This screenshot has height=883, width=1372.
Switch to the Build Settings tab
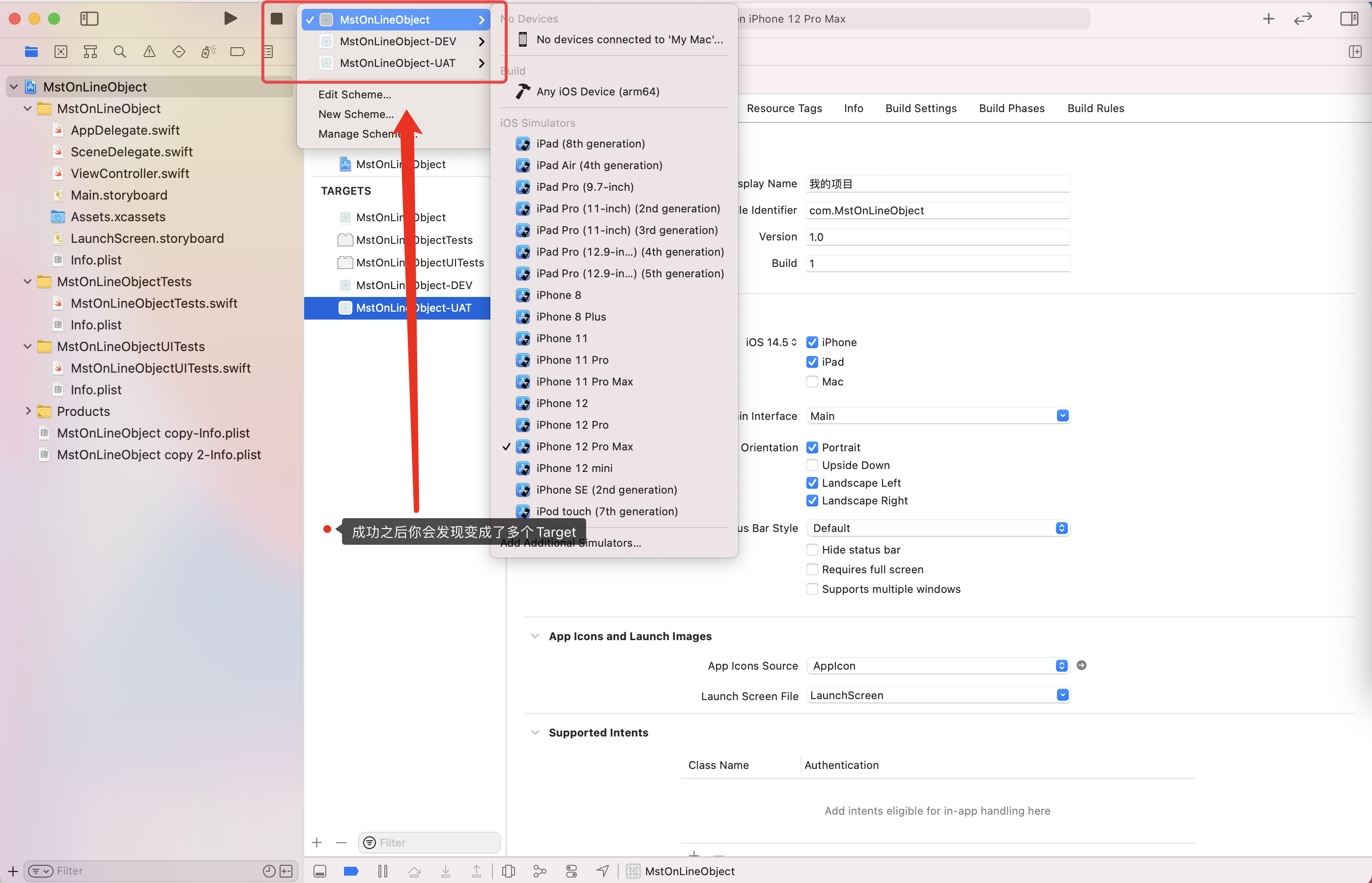(x=921, y=108)
